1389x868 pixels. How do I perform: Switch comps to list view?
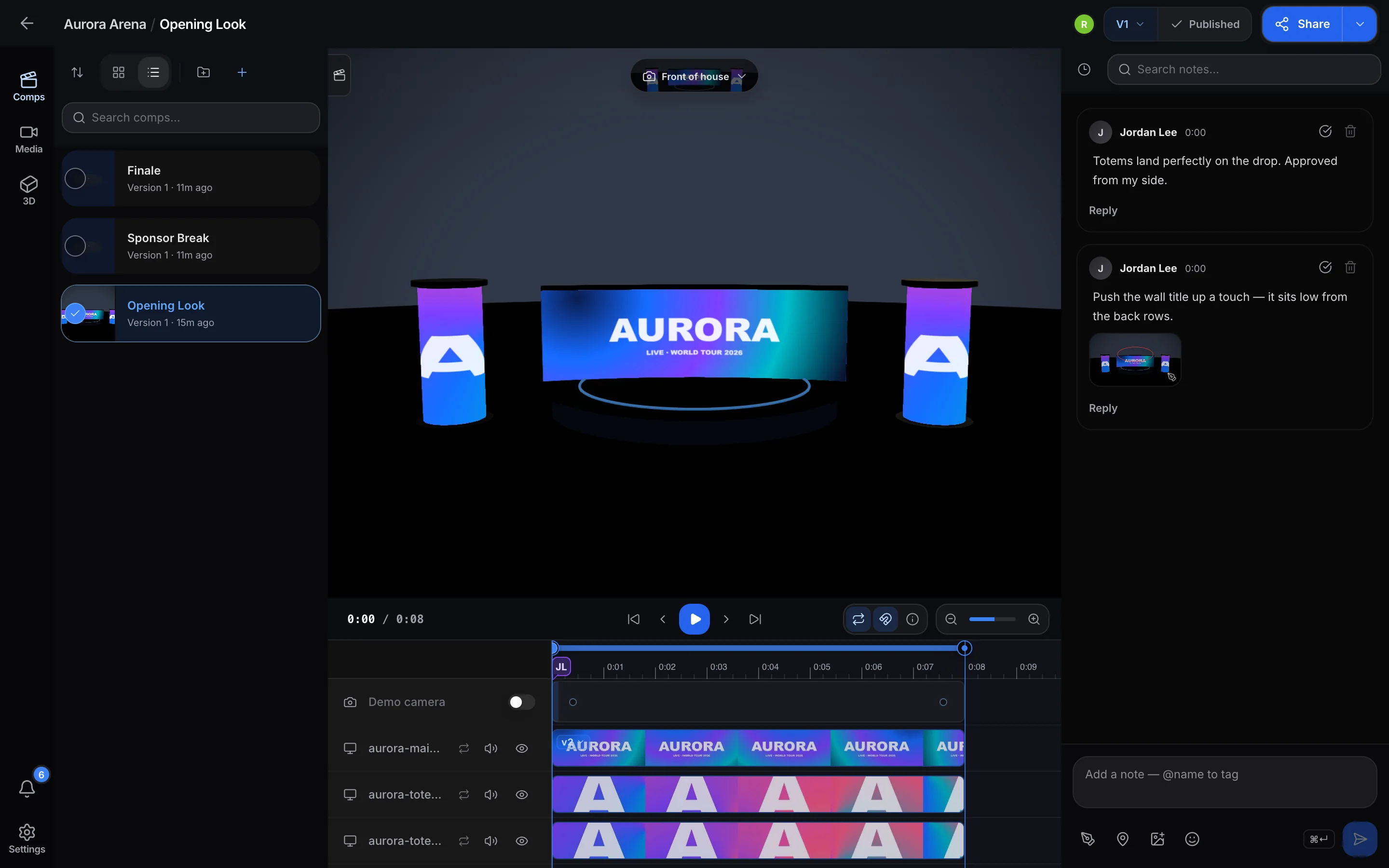[x=153, y=72]
